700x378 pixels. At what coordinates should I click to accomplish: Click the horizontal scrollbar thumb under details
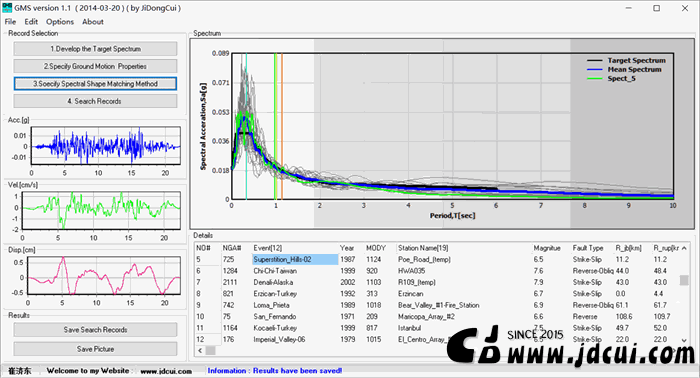click(x=210, y=351)
